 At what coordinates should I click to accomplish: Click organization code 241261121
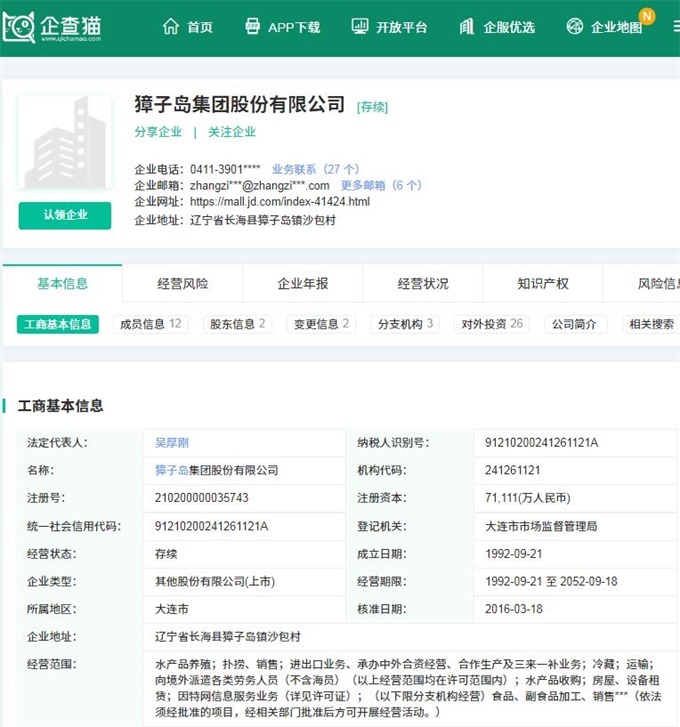tap(513, 470)
